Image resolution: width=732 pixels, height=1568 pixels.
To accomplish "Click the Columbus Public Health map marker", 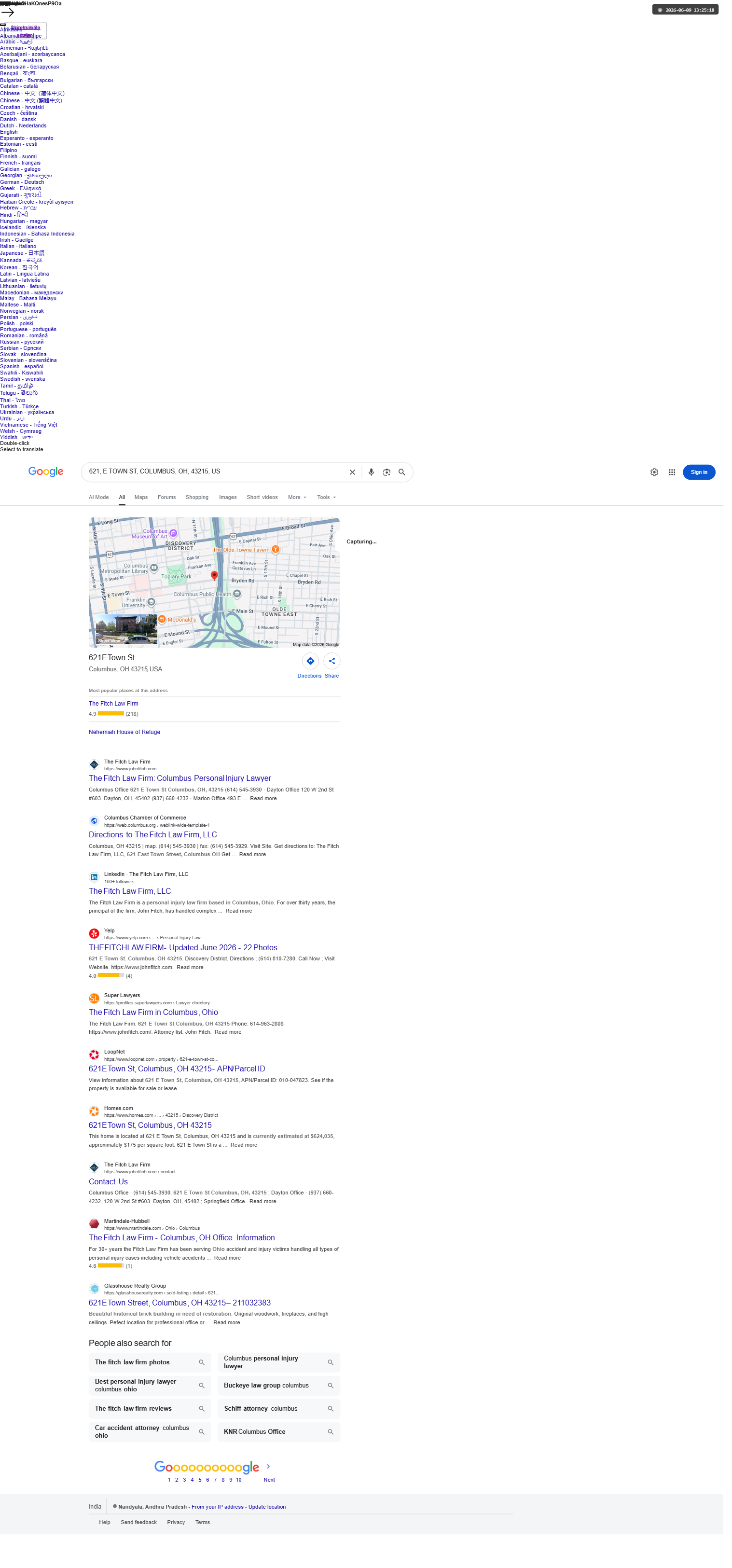I will pos(240,601).
